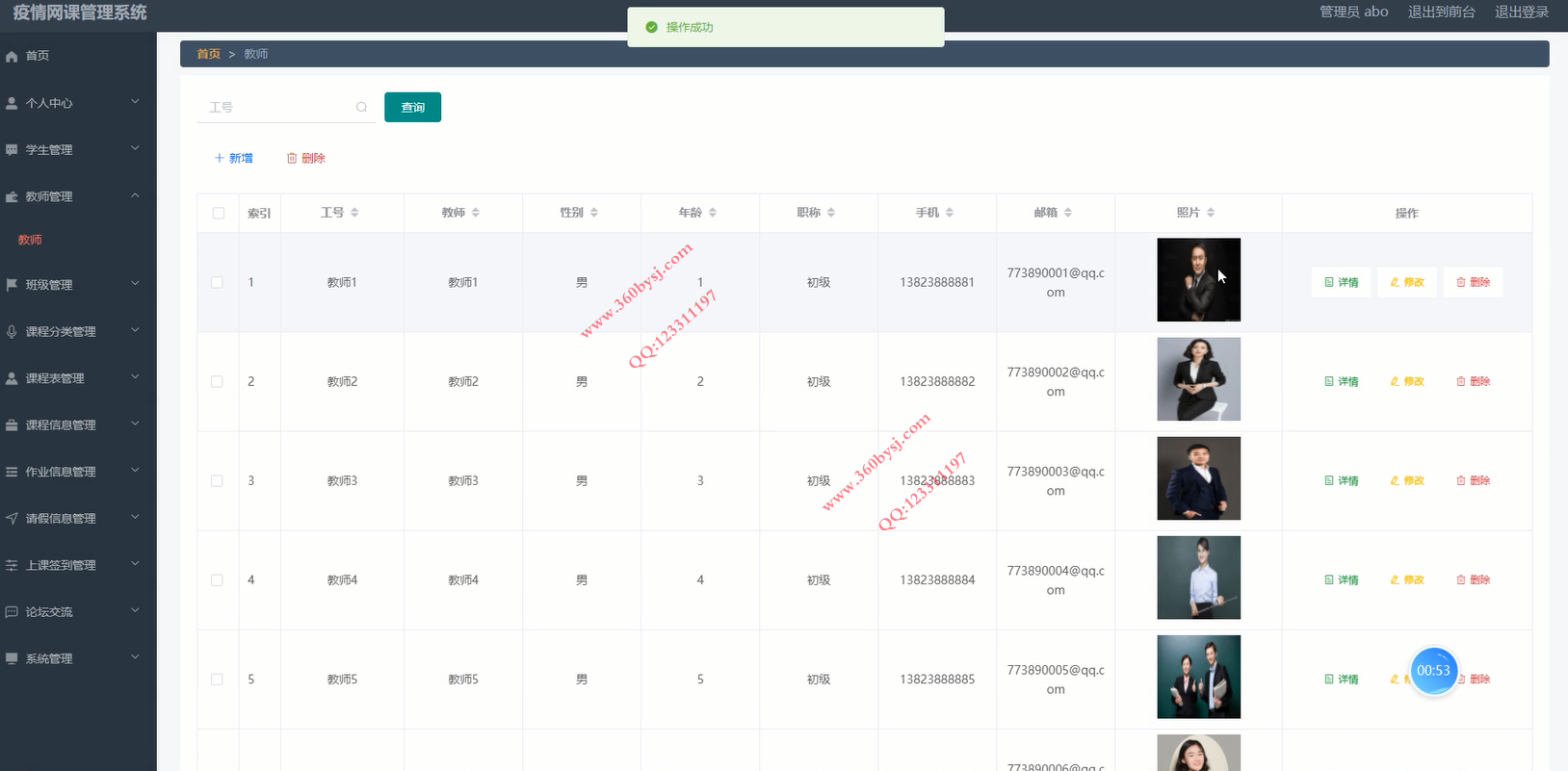Collapse the 教师管理 sidebar chevron
The height and width of the screenshot is (771, 1568).
click(x=135, y=195)
